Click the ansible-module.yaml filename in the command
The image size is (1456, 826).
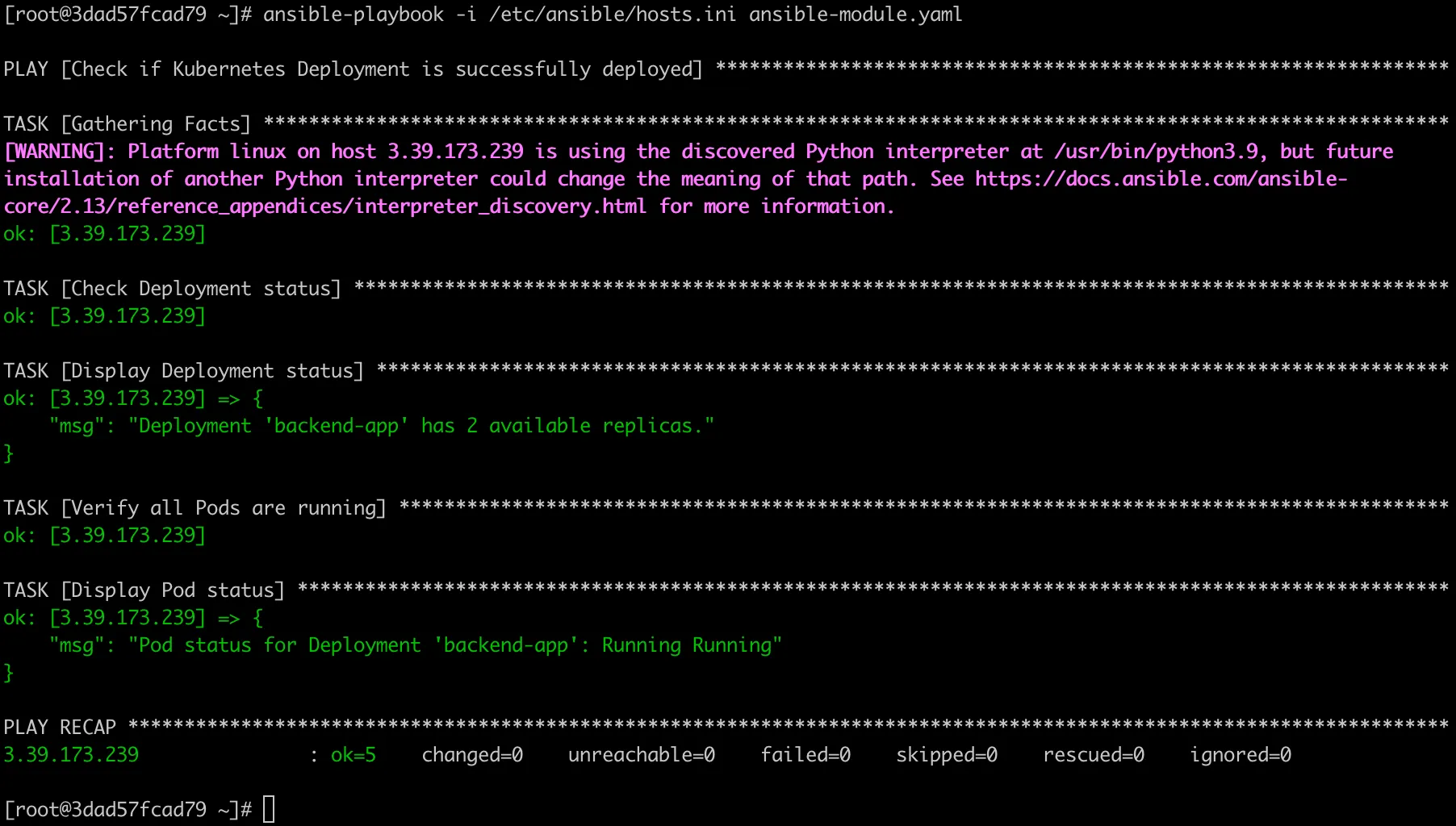[x=856, y=15]
